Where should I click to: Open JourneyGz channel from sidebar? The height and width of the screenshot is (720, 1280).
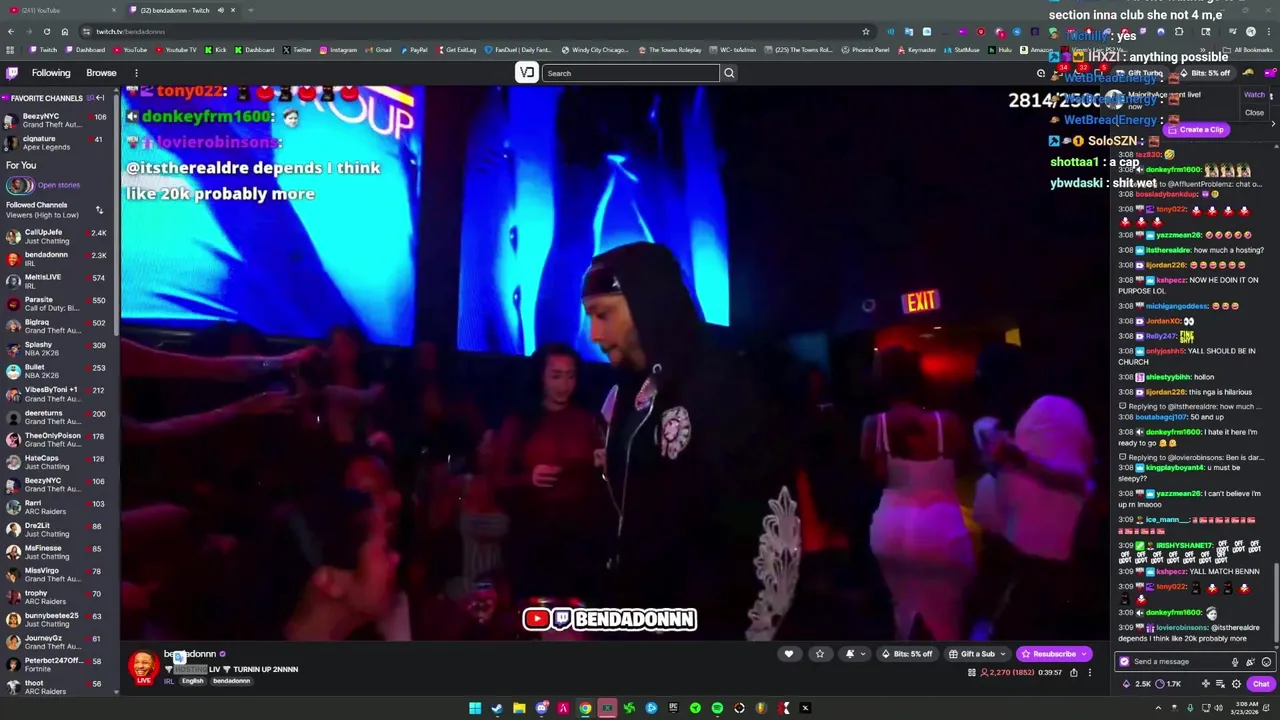tap(58, 642)
